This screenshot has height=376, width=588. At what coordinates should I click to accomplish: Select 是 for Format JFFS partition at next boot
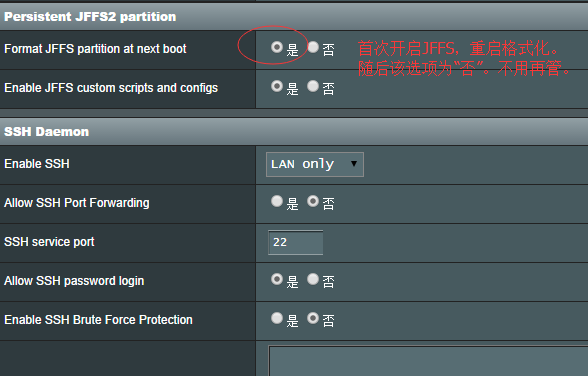click(277, 47)
